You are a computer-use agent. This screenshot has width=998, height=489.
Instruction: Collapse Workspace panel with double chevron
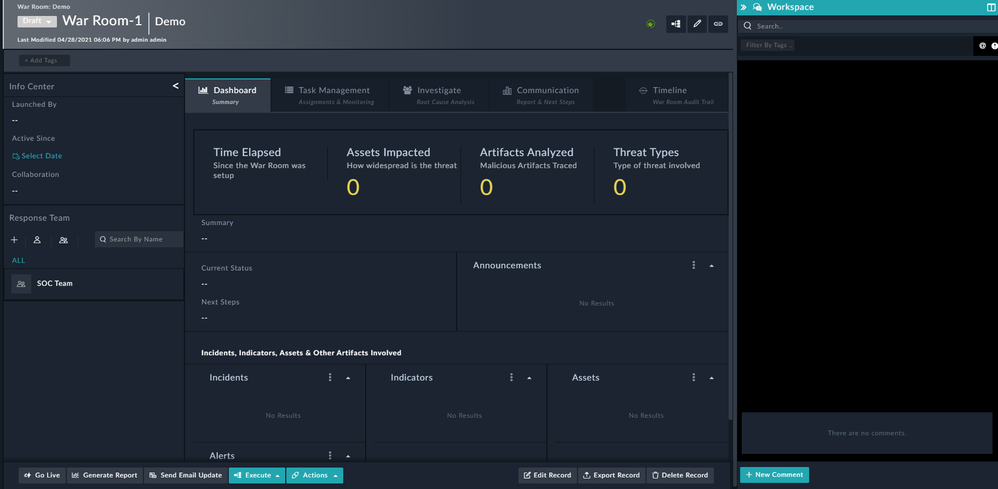click(743, 7)
